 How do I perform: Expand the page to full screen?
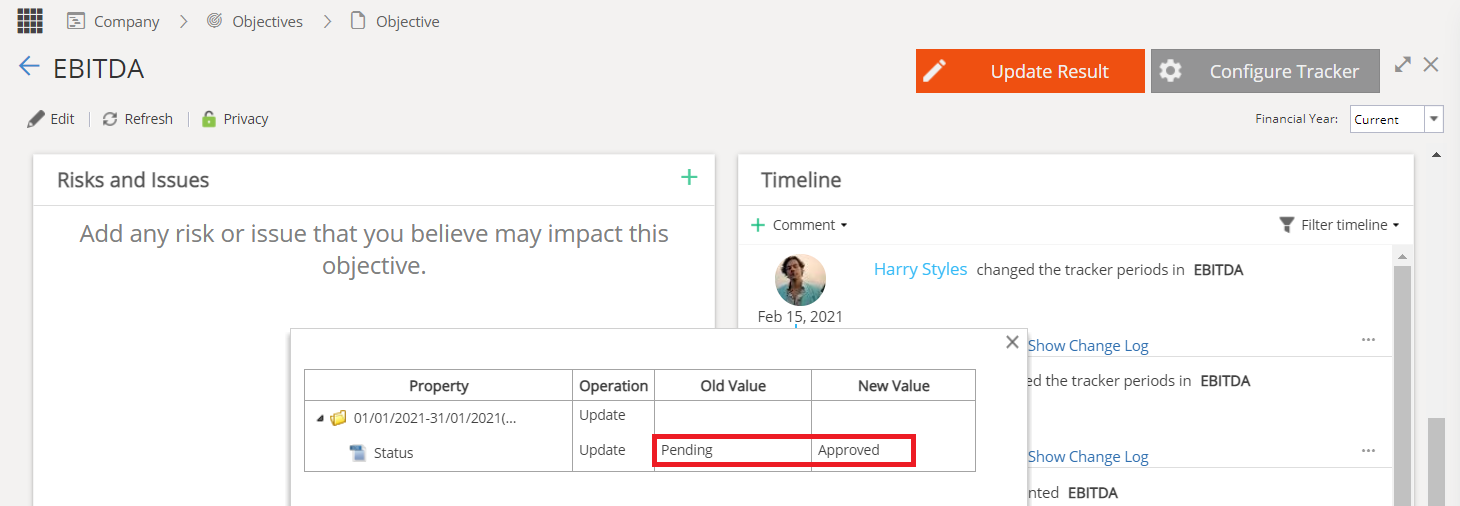click(1403, 64)
